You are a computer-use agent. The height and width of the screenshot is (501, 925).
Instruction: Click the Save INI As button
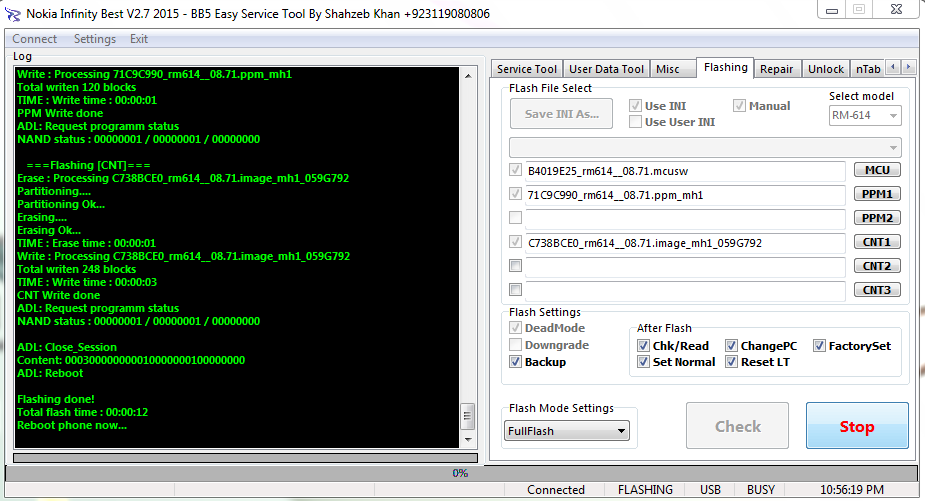click(x=561, y=114)
